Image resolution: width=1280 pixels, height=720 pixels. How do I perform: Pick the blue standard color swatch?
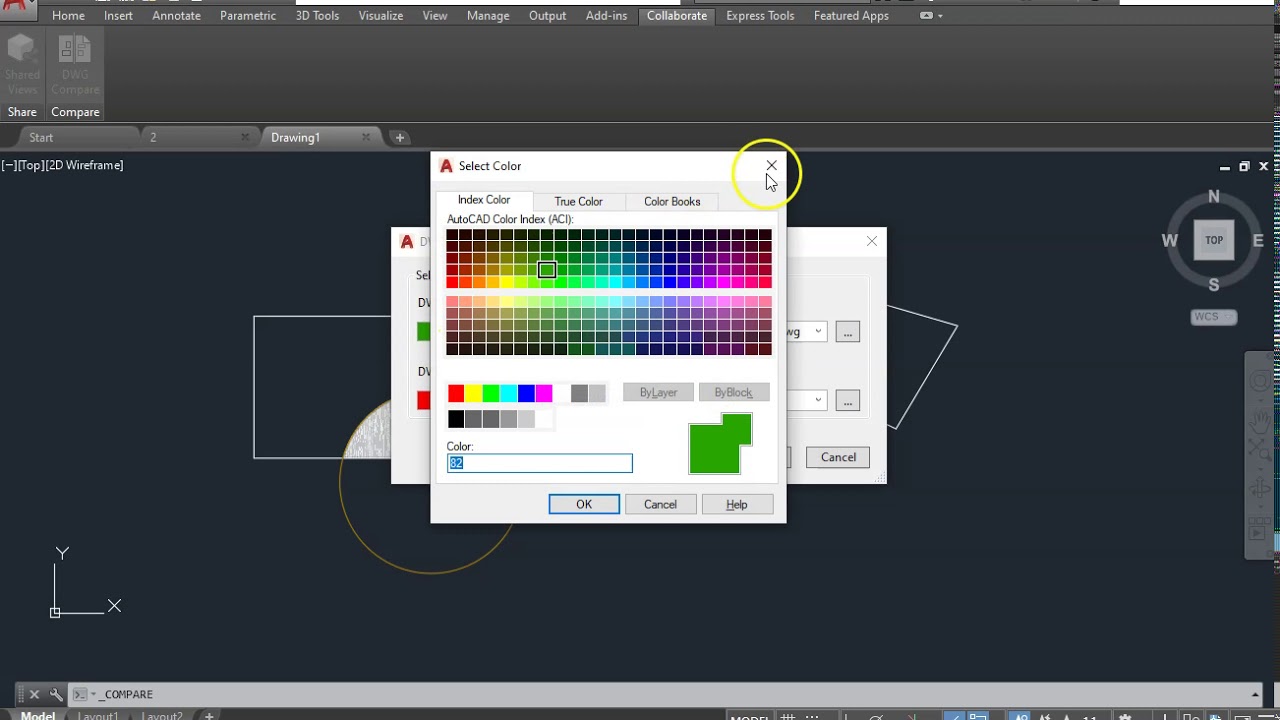click(526, 393)
